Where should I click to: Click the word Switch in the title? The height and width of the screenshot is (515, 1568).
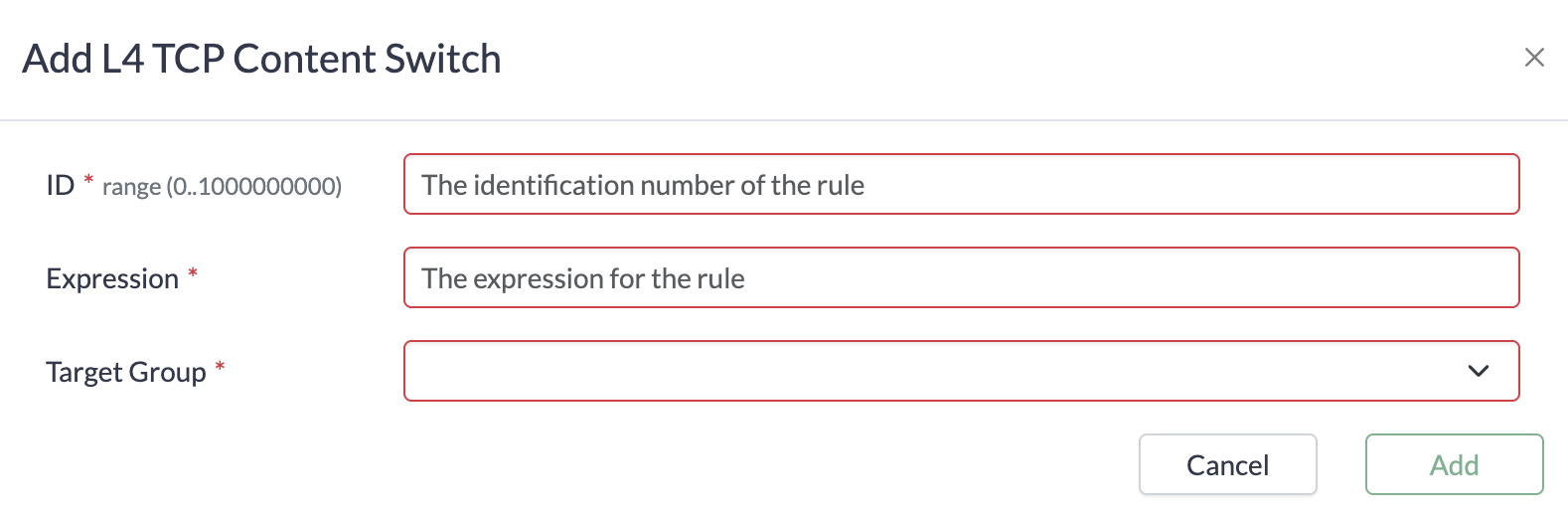pyautogui.click(x=442, y=59)
